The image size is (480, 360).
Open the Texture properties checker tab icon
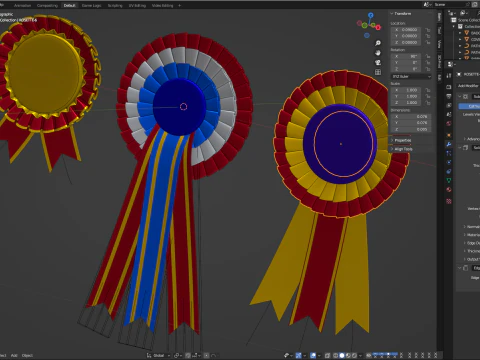[x=449, y=201]
